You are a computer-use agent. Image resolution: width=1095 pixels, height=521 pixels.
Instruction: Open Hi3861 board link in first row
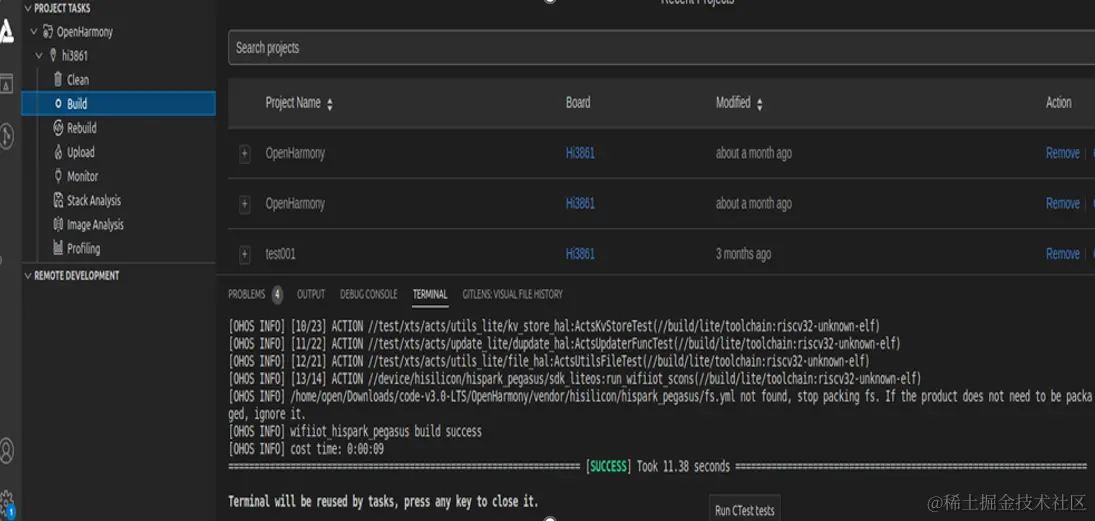click(x=580, y=153)
